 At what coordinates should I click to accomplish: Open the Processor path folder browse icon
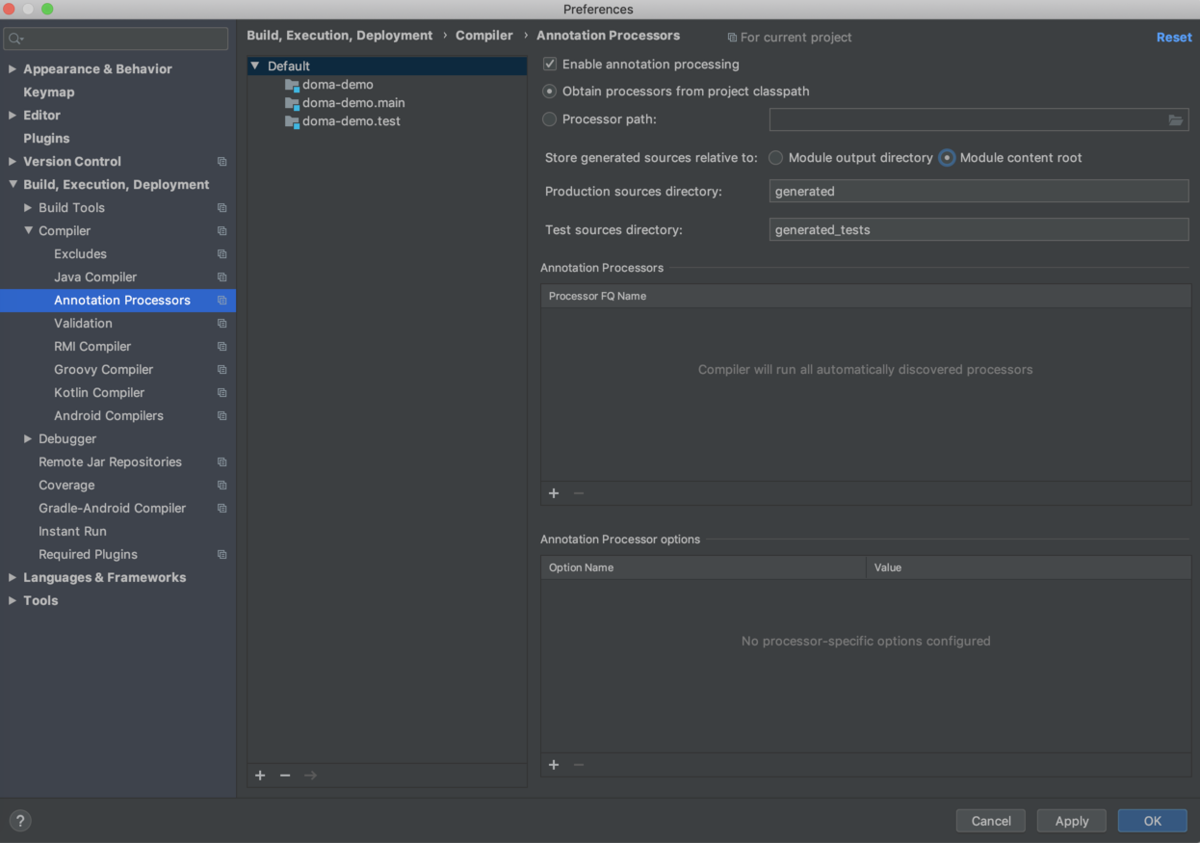coord(1177,119)
